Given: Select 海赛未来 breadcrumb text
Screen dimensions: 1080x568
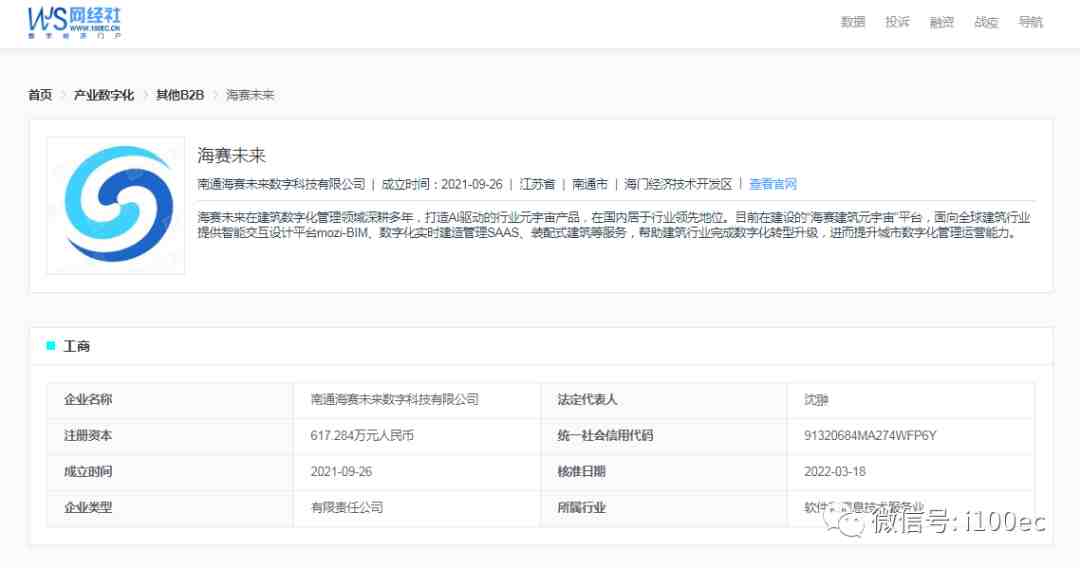Looking at the screenshot, I should 250,95.
